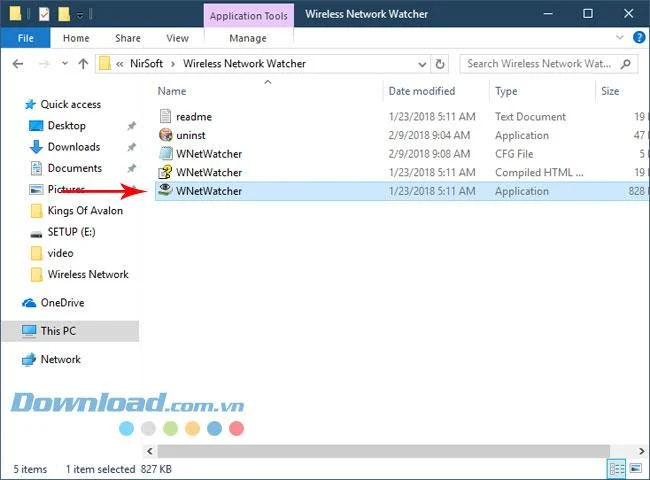Image resolution: width=650 pixels, height=480 pixels.
Task: Sort by the Name column header
Action: (172, 91)
